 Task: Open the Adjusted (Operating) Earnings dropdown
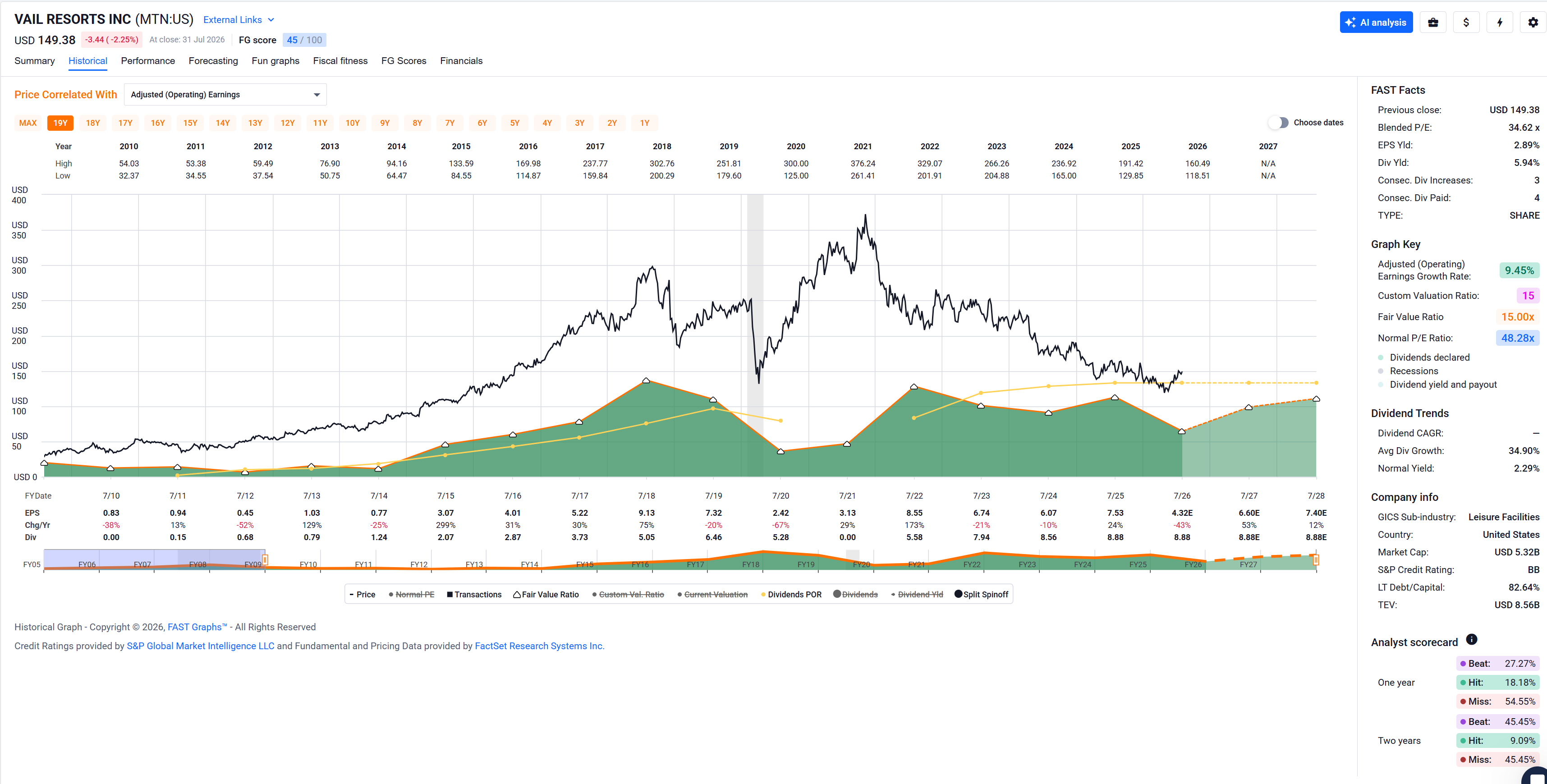225,95
